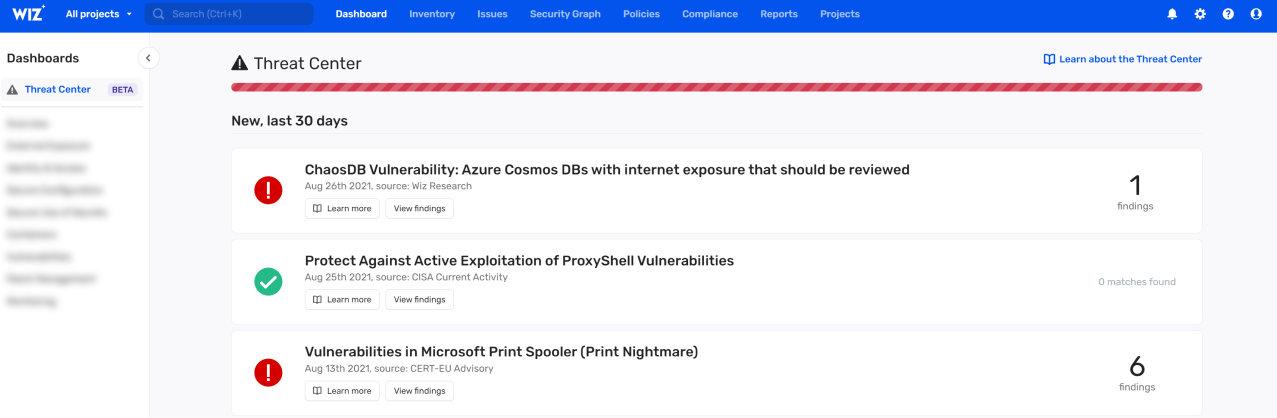Click the 0 matches found text

pos(1137,282)
